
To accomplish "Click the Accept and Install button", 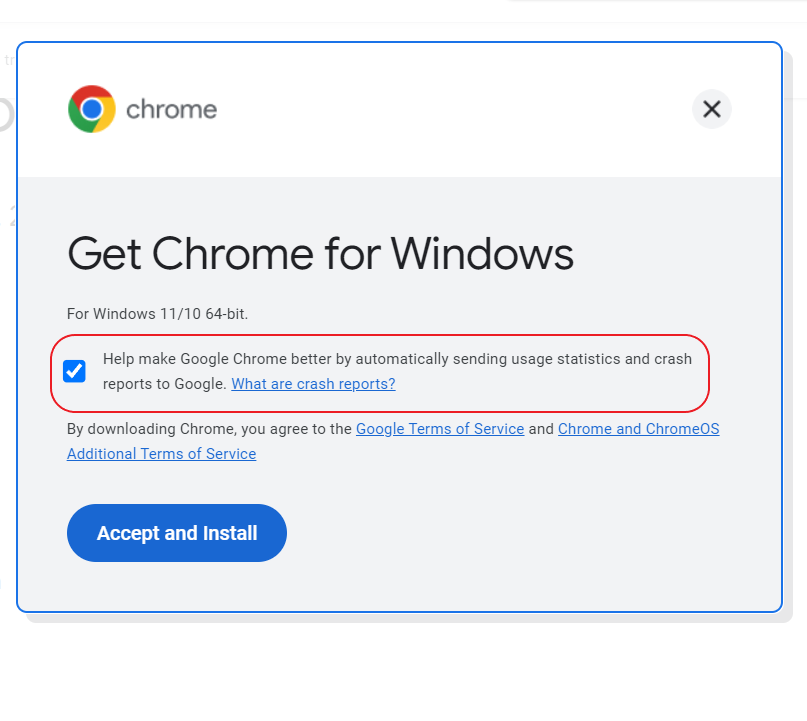I will (x=177, y=533).
